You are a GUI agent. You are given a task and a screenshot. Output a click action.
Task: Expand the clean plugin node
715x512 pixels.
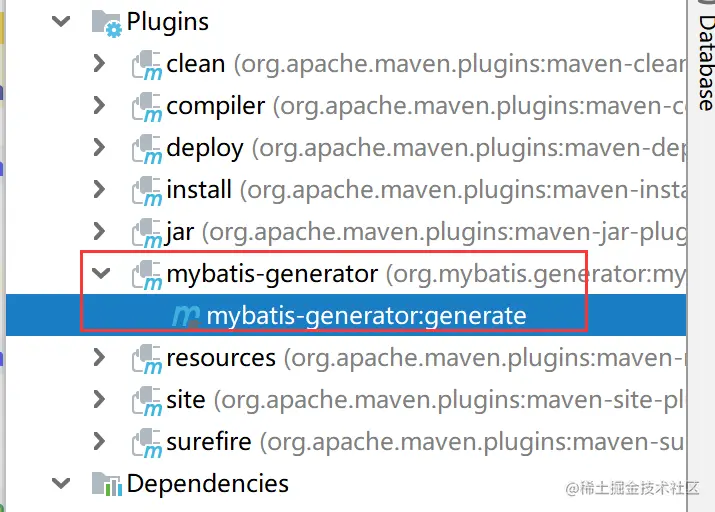tap(99, 64)
